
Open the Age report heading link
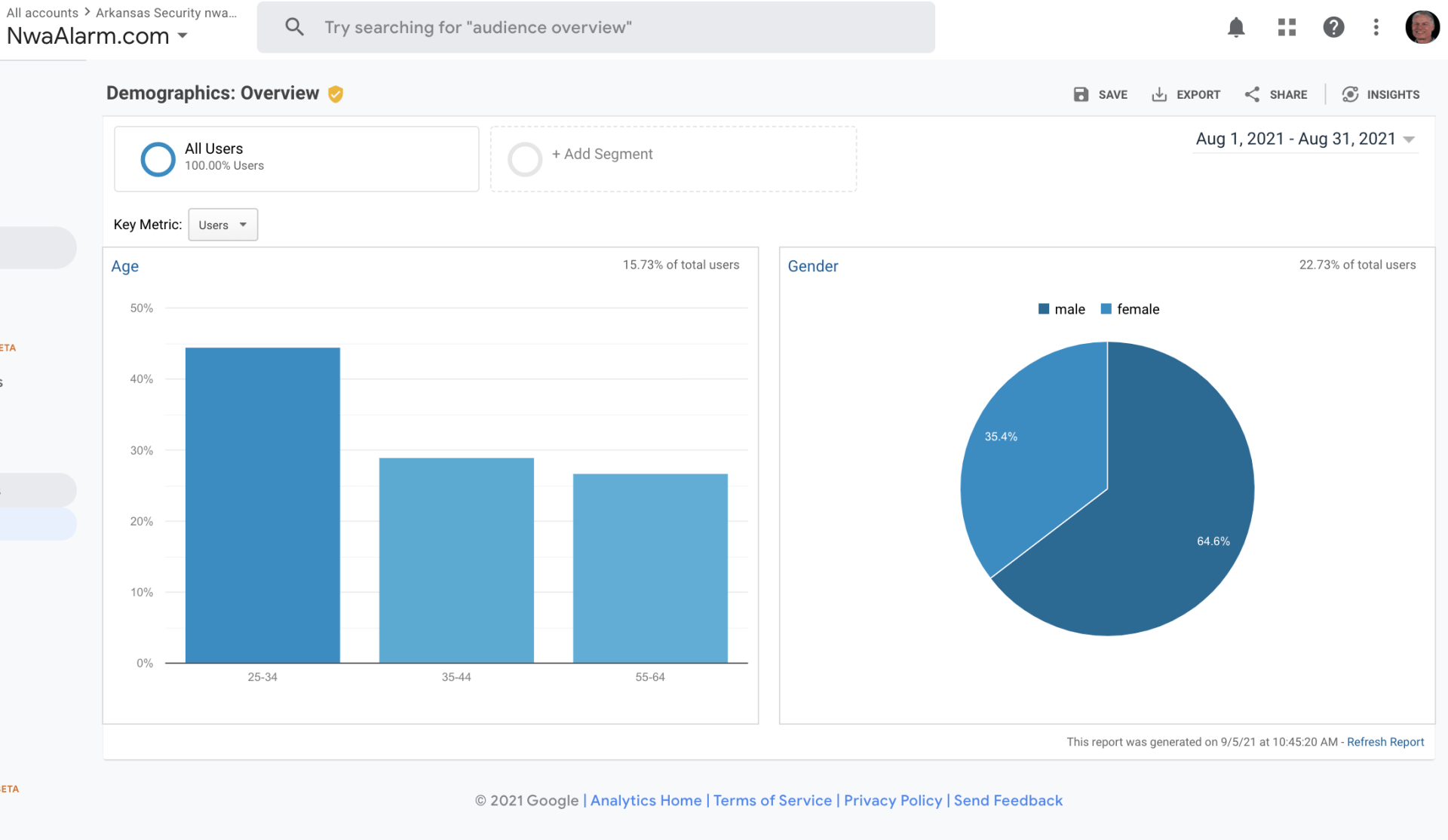[x=125, y=266]
